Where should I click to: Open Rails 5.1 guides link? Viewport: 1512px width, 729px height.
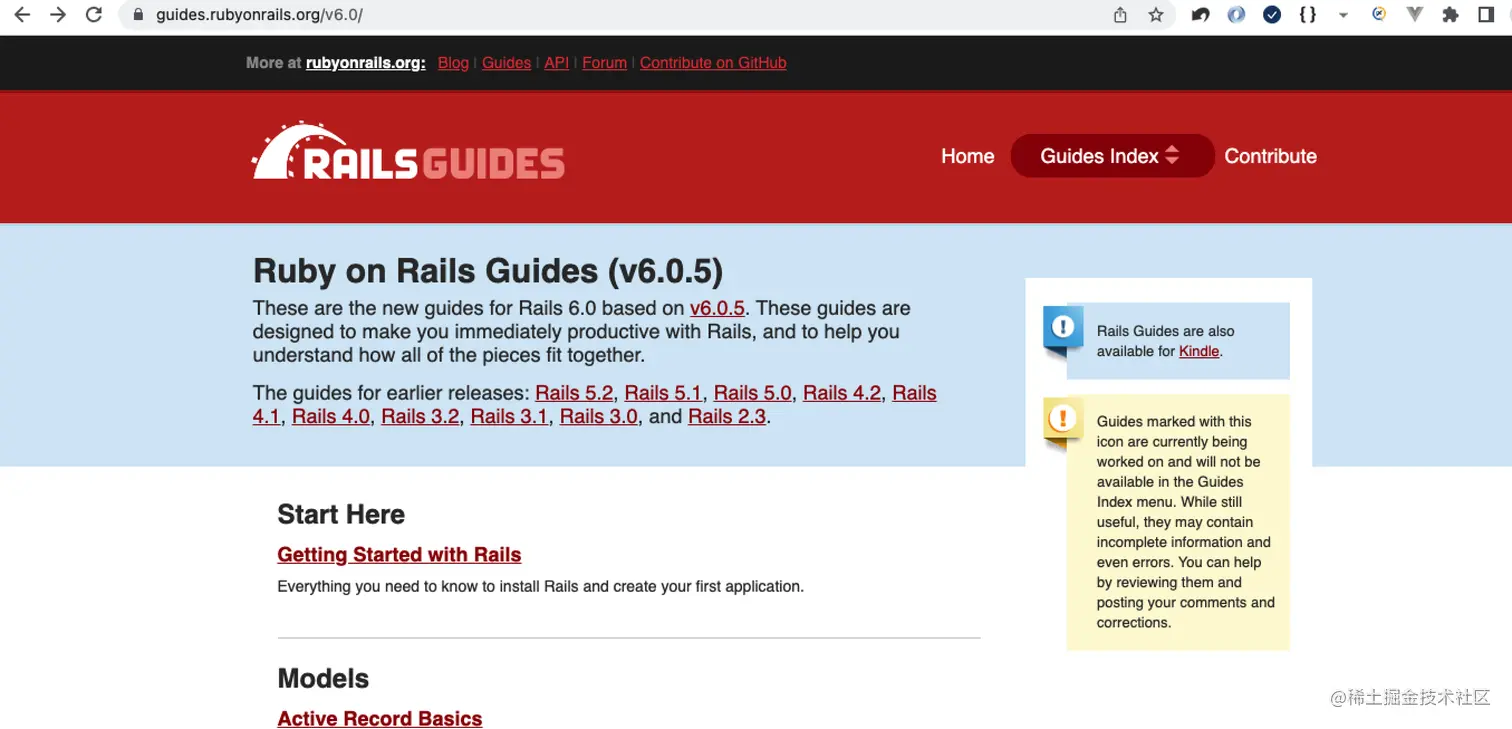pyautogui.click(x=663, y=393)
